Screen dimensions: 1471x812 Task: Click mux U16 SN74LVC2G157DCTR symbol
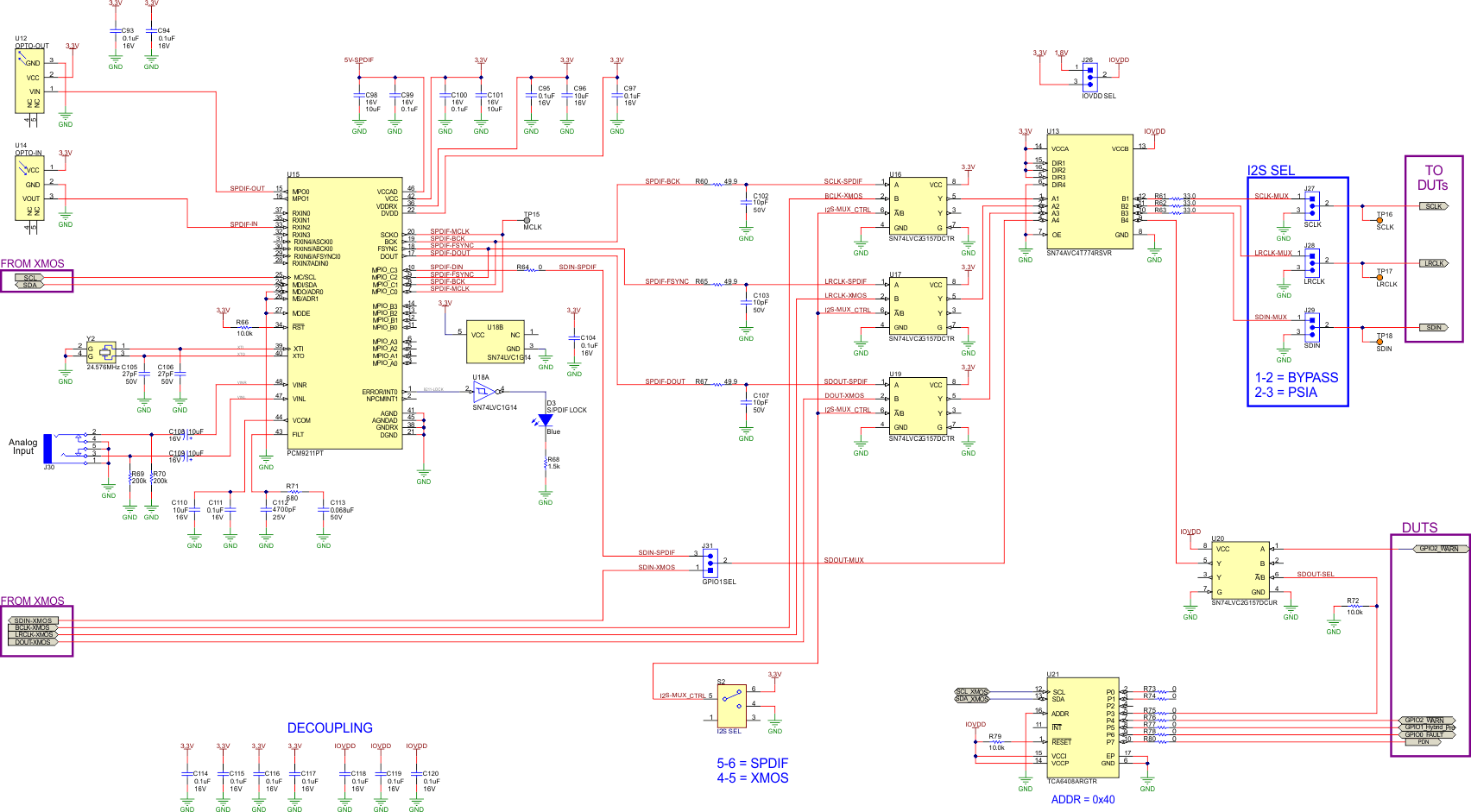click(919, 207)
